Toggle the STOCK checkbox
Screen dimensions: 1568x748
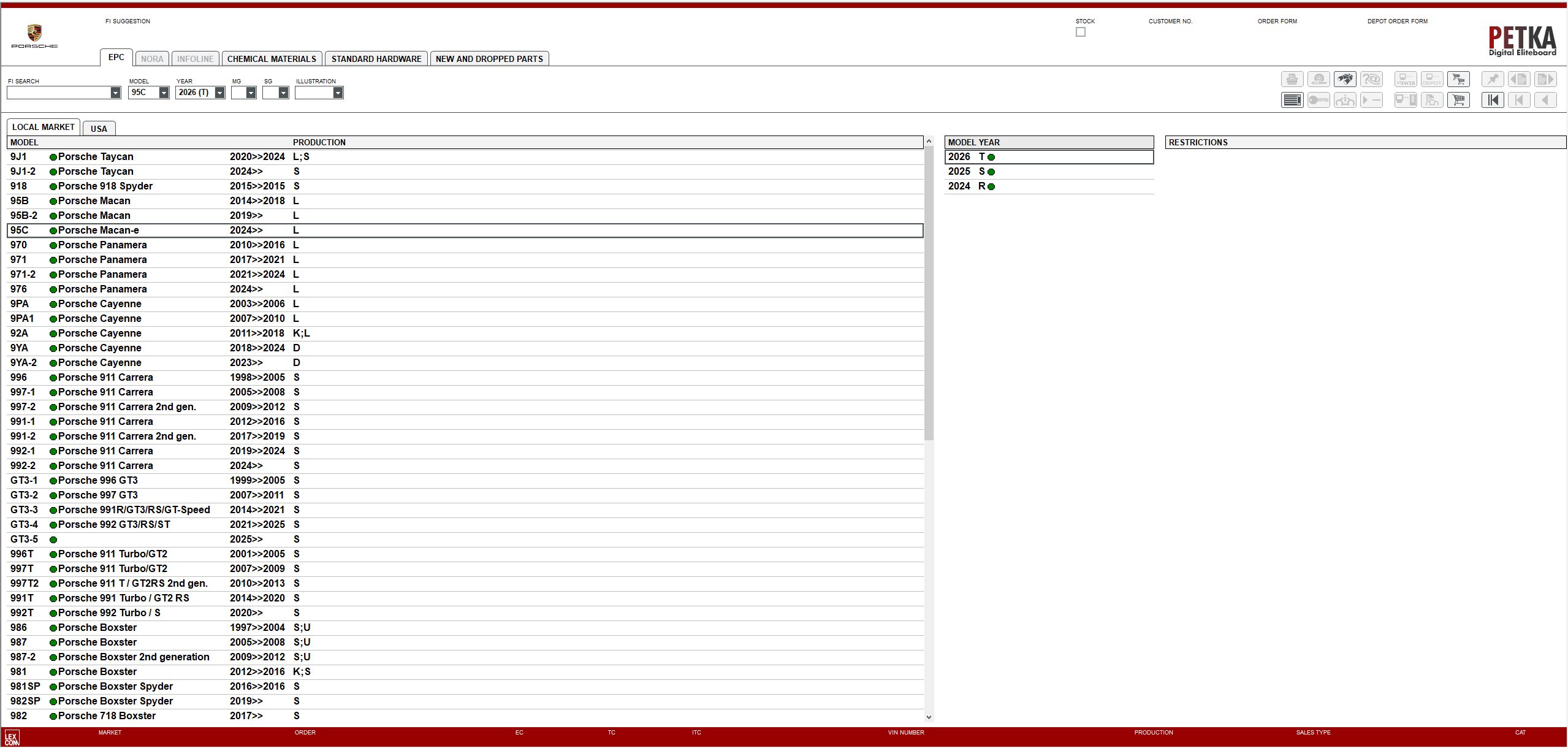point(1081,32)
